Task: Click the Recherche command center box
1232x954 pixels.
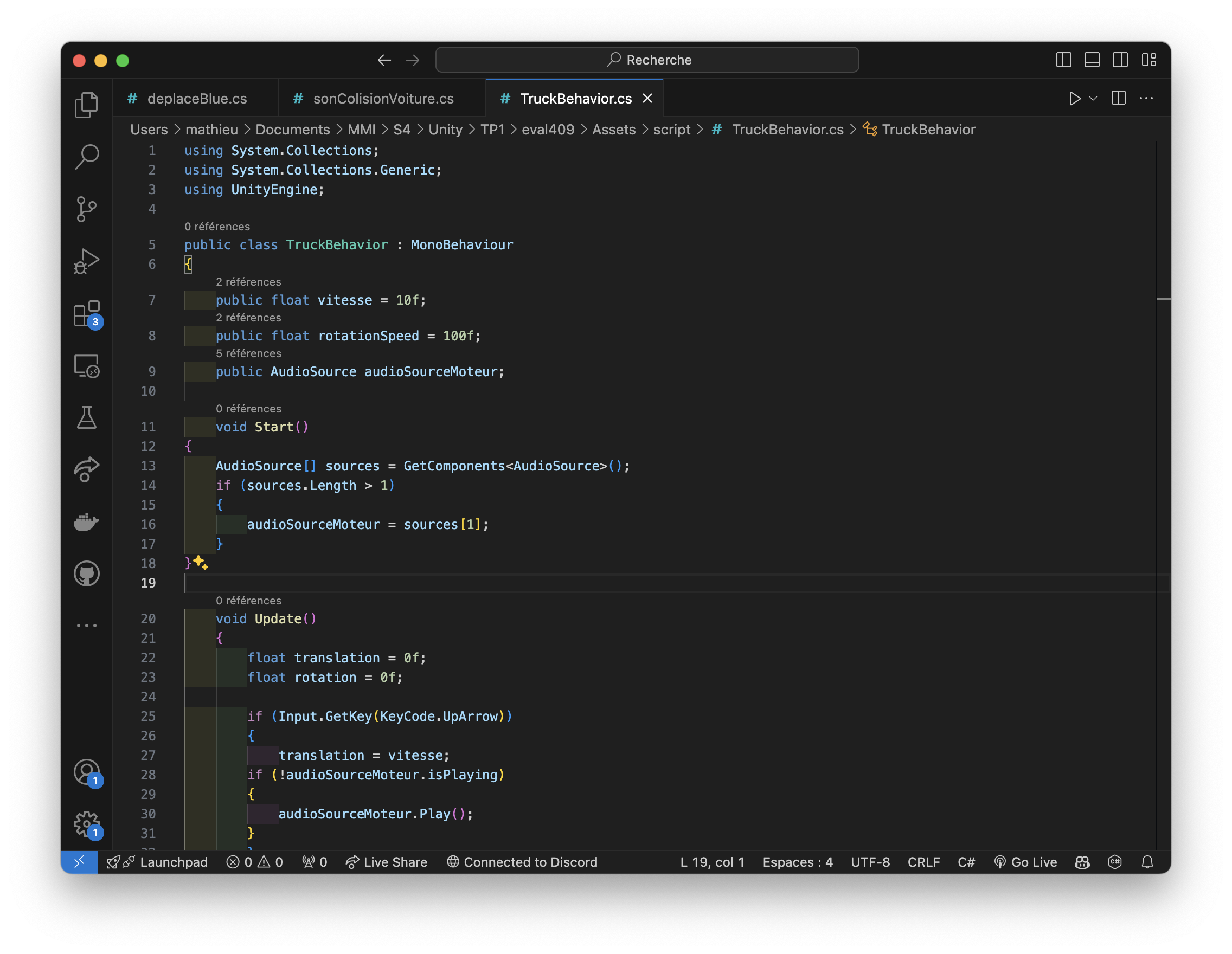Action: coord(647,60)
